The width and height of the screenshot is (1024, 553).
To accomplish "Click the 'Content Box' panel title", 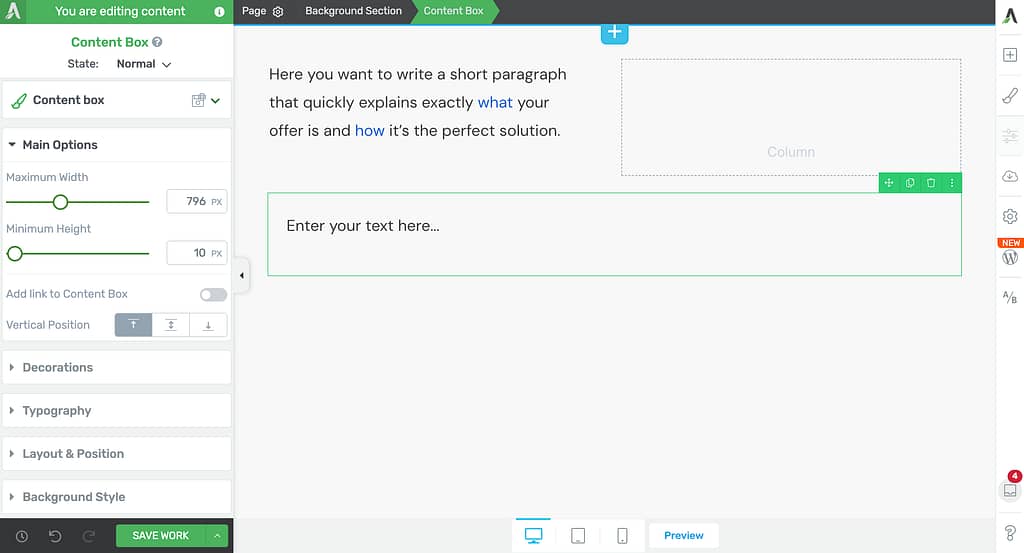I will (110, 42).
